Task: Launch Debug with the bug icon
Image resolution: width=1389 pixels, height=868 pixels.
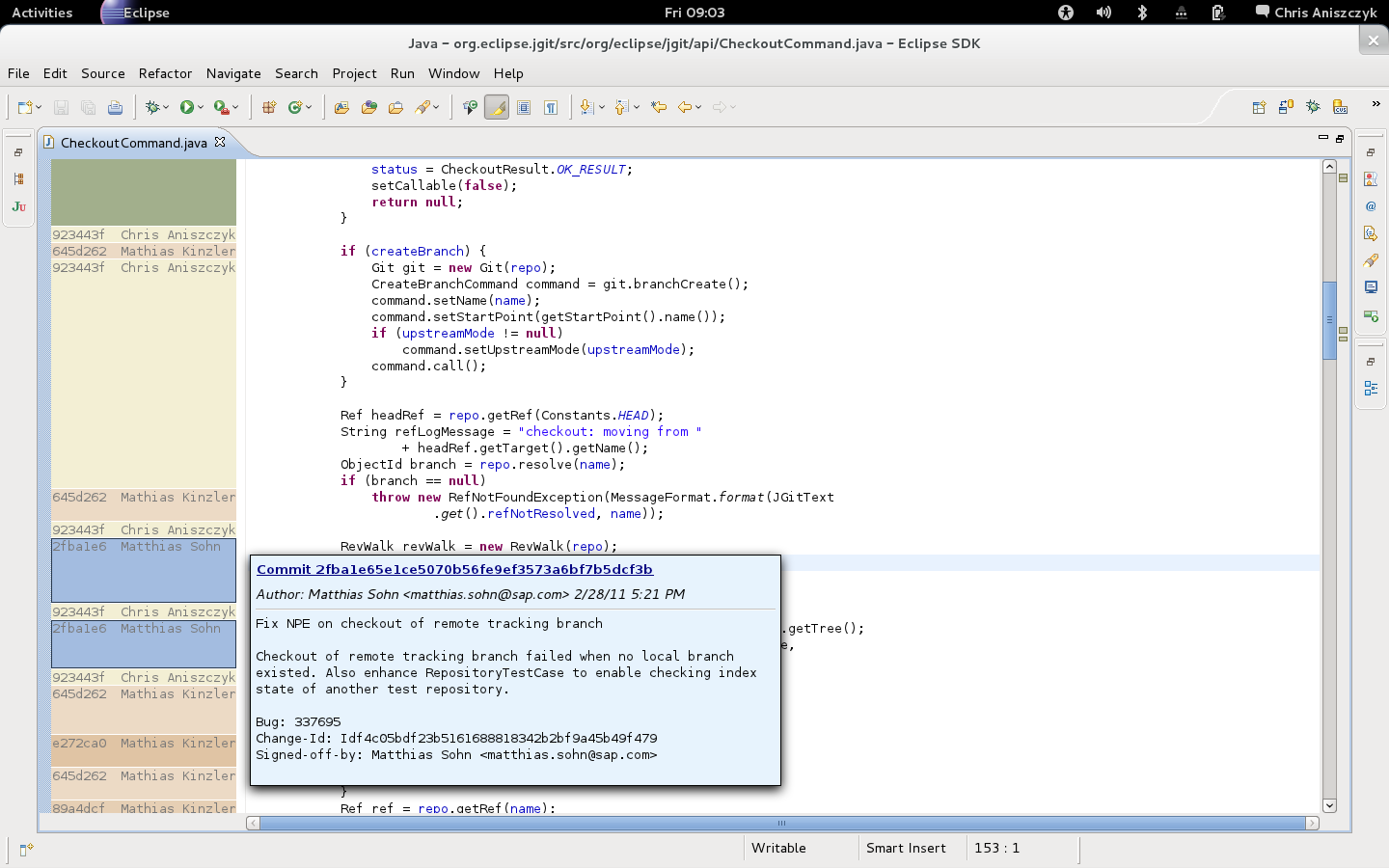Action: [151, 107]
